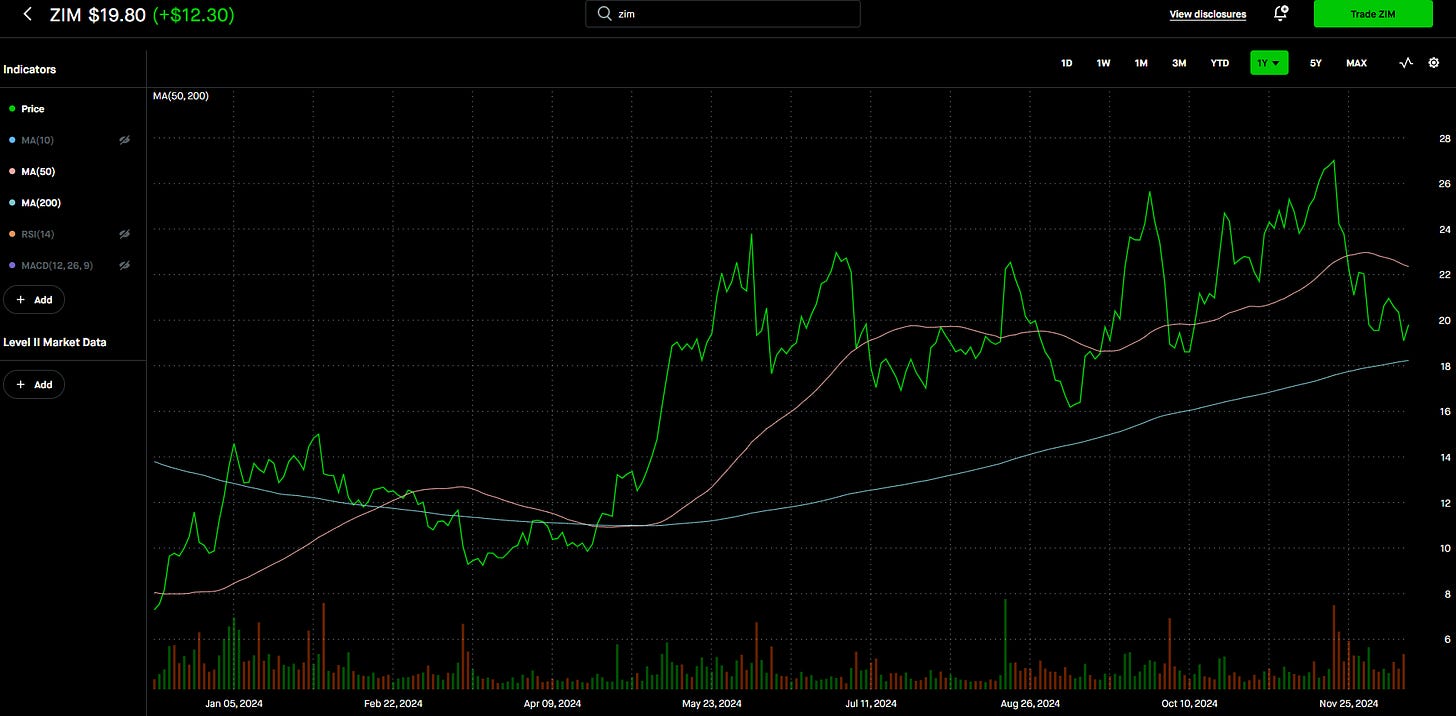Screen dimensions: 1456x716
Task: Switch chart to 1W range
Action: coord(1103,63)
